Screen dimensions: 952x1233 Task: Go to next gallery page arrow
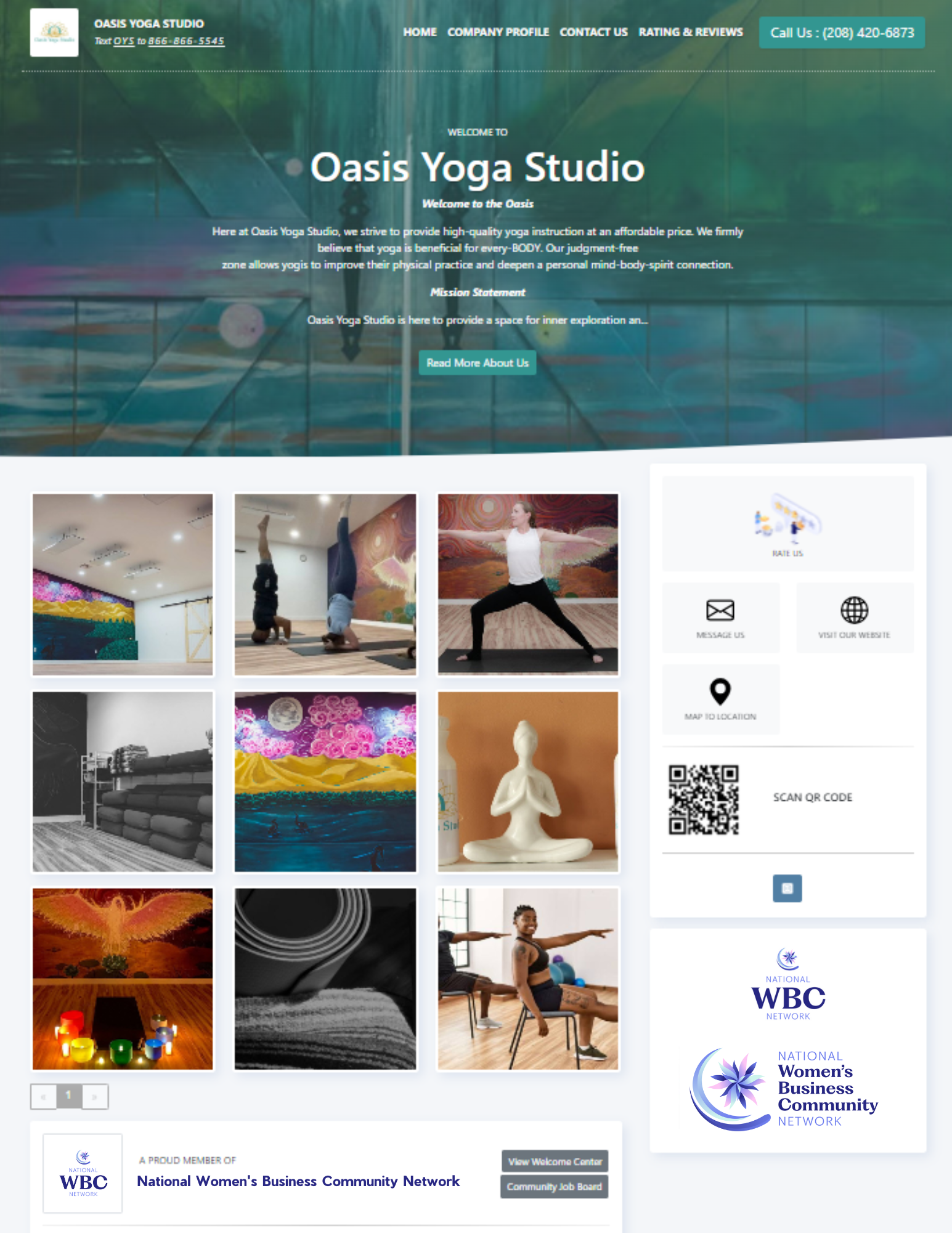95,1097
